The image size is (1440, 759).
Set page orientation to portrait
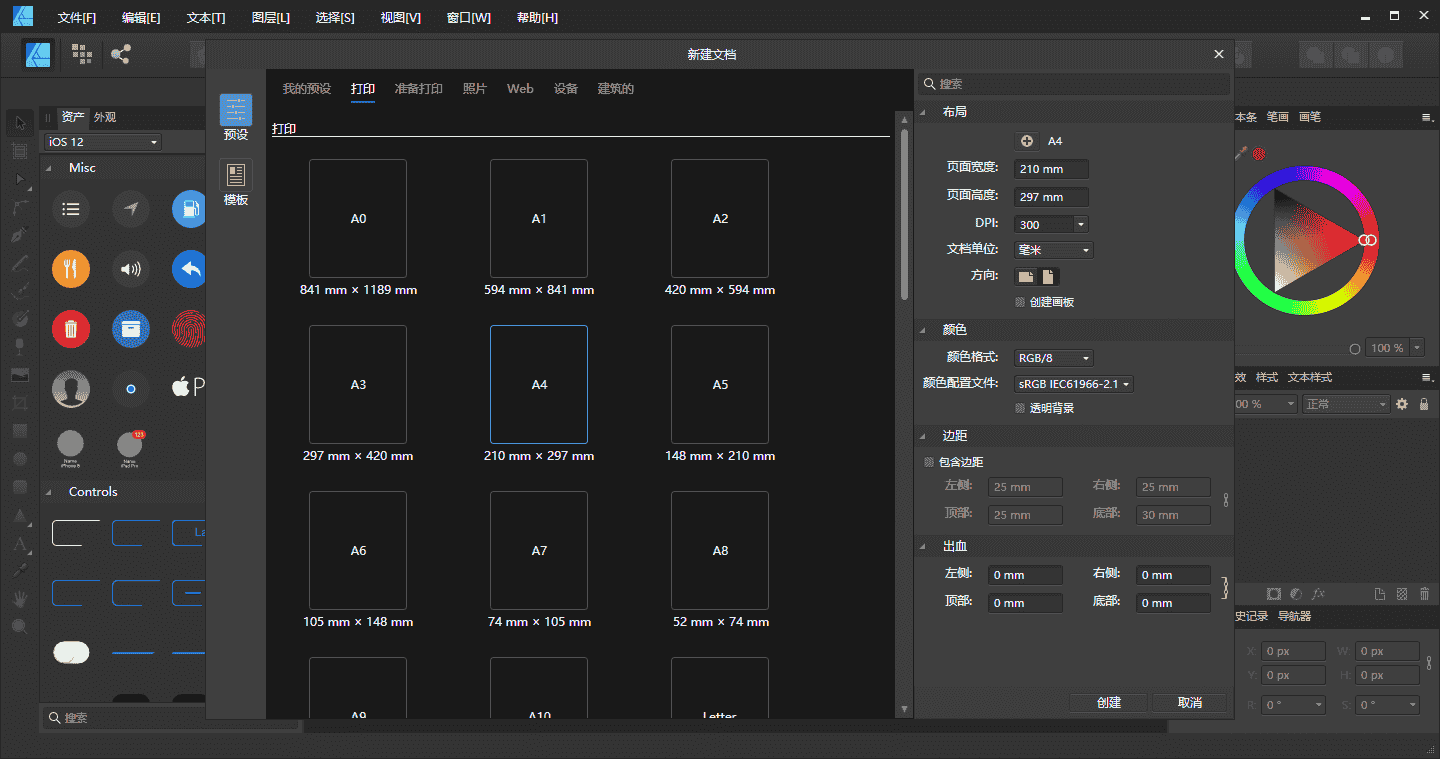[1048, 277]
